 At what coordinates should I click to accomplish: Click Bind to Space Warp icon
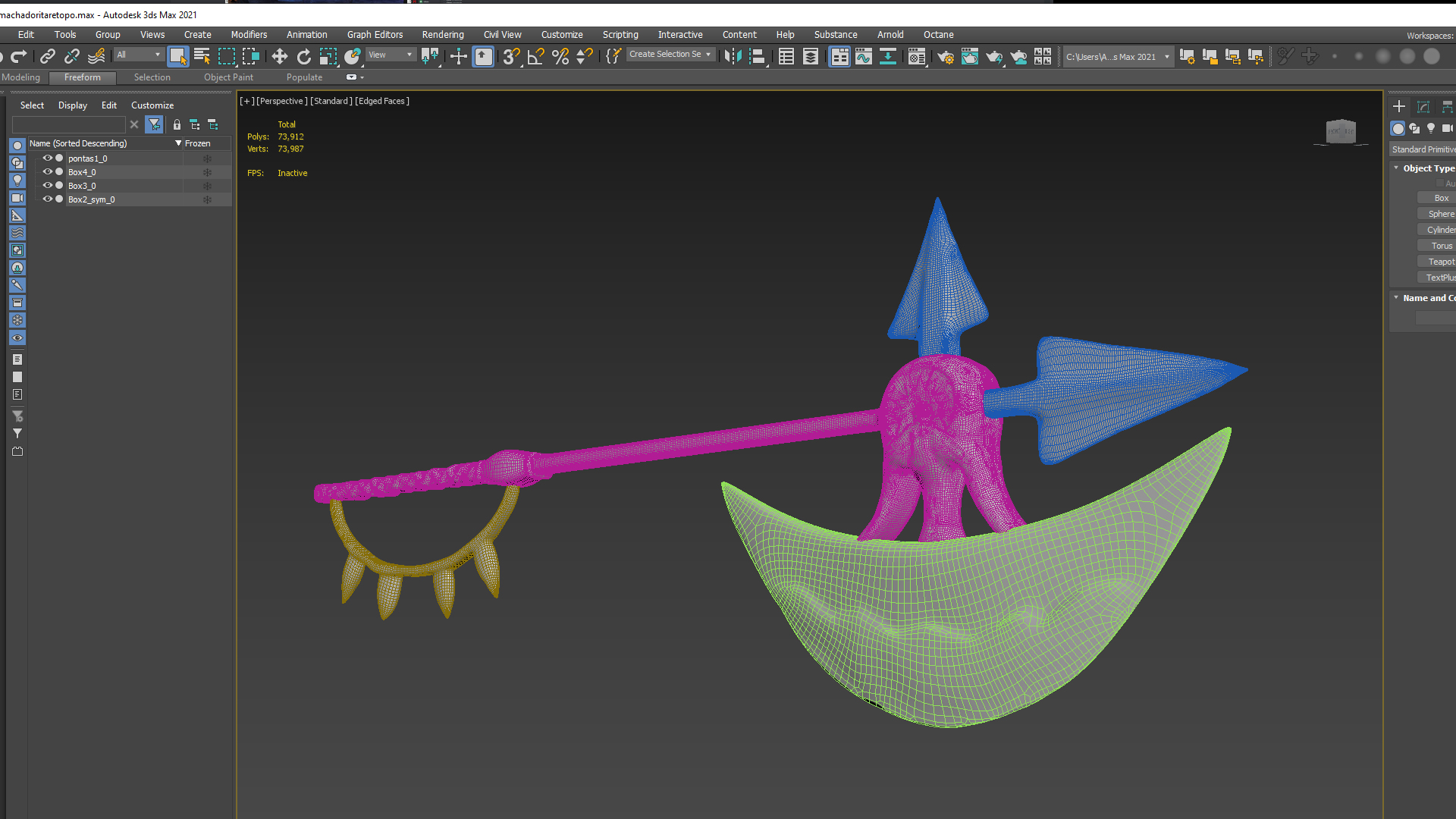coord(96,55)
